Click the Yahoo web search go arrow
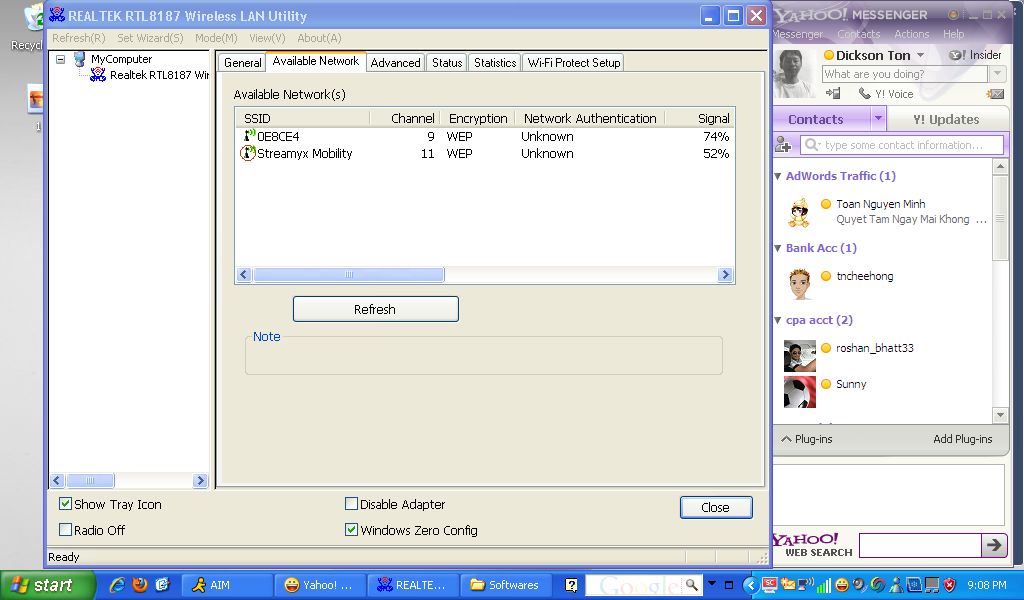The height and width of the screenshot is (600, 1024). [x=994, y=545]
